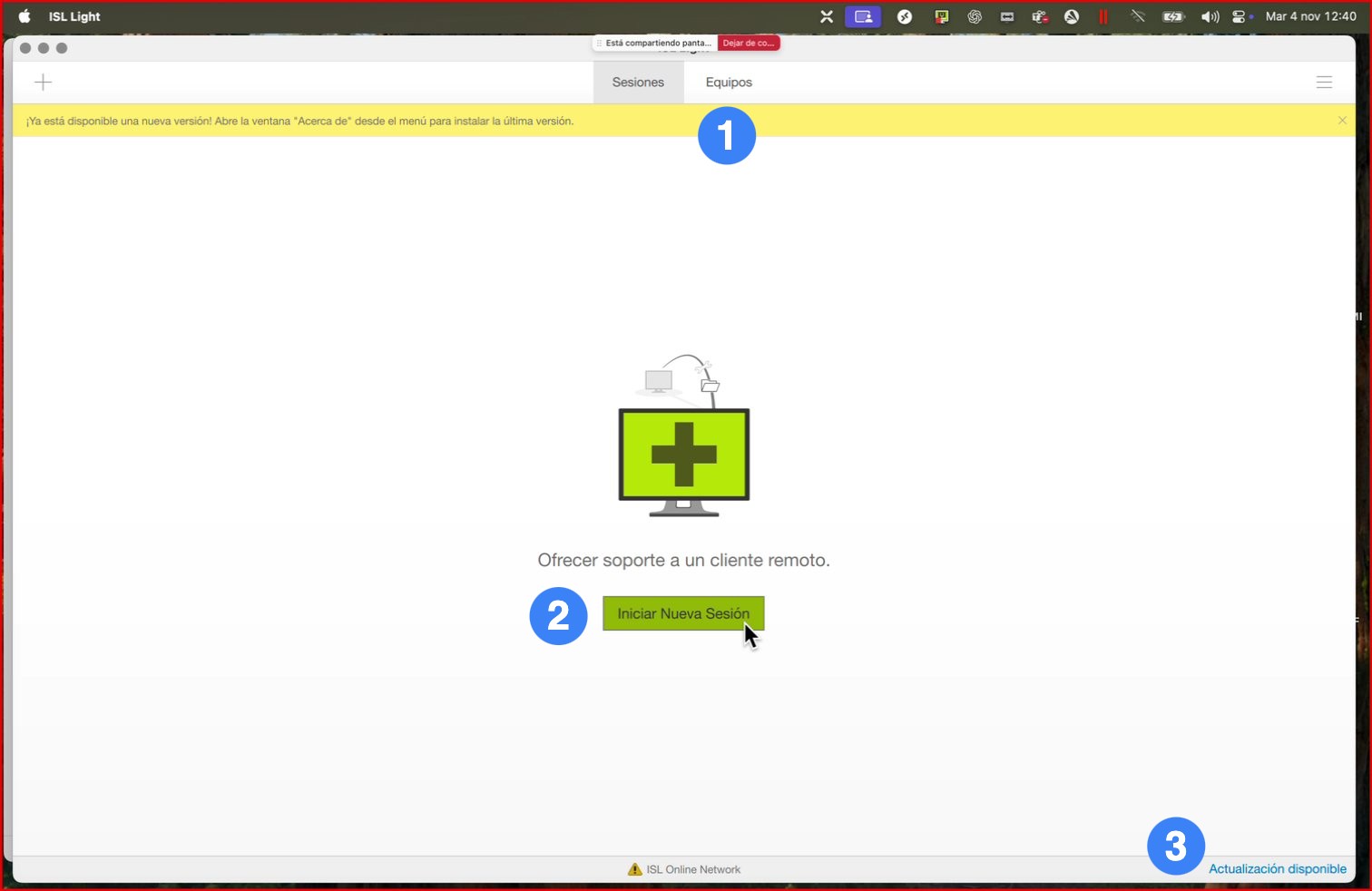Click the Actualización disponible link
Viewport: 1372px width, 891px height.
1277,868
